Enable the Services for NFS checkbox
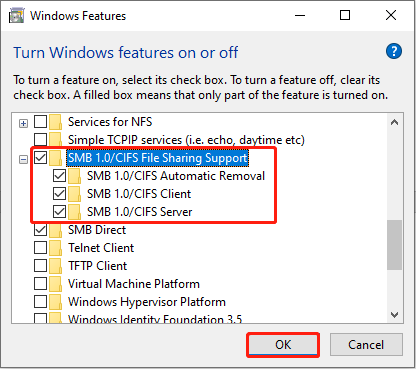The height and width of the screenshot is (369, 416). coord(40,122)
